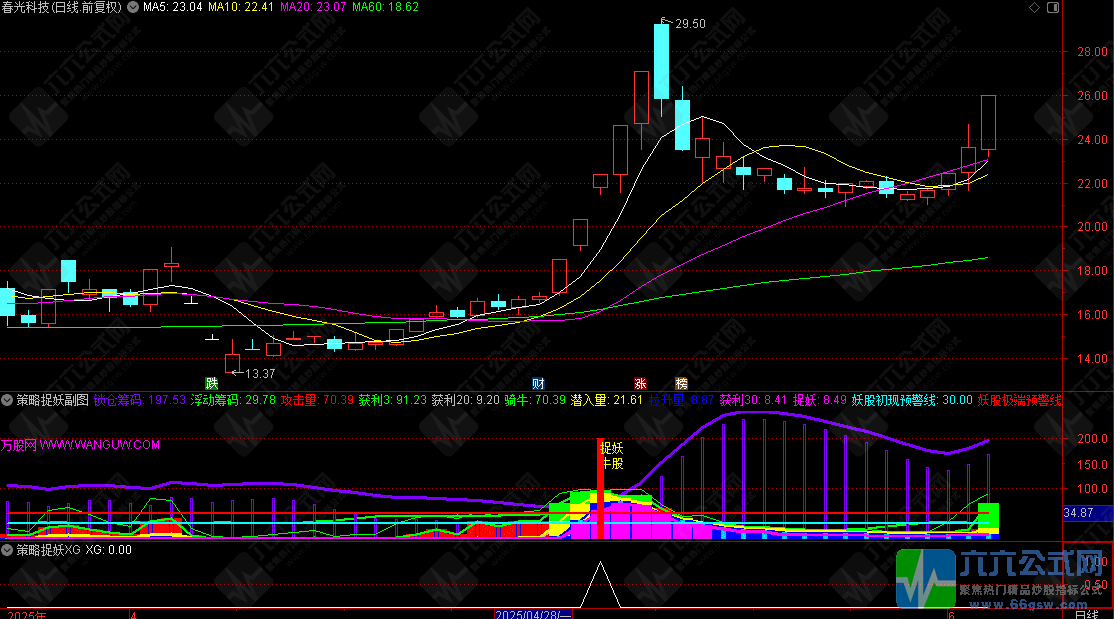Click the MA10: 22.41 label
The width and height of the screenshot is (1114, 619).
pos(241,7)
